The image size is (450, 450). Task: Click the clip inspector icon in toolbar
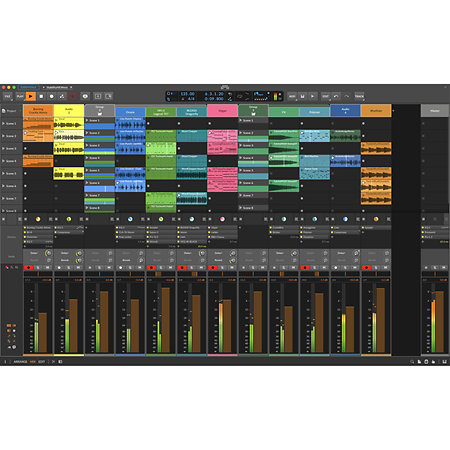(108, 96)
